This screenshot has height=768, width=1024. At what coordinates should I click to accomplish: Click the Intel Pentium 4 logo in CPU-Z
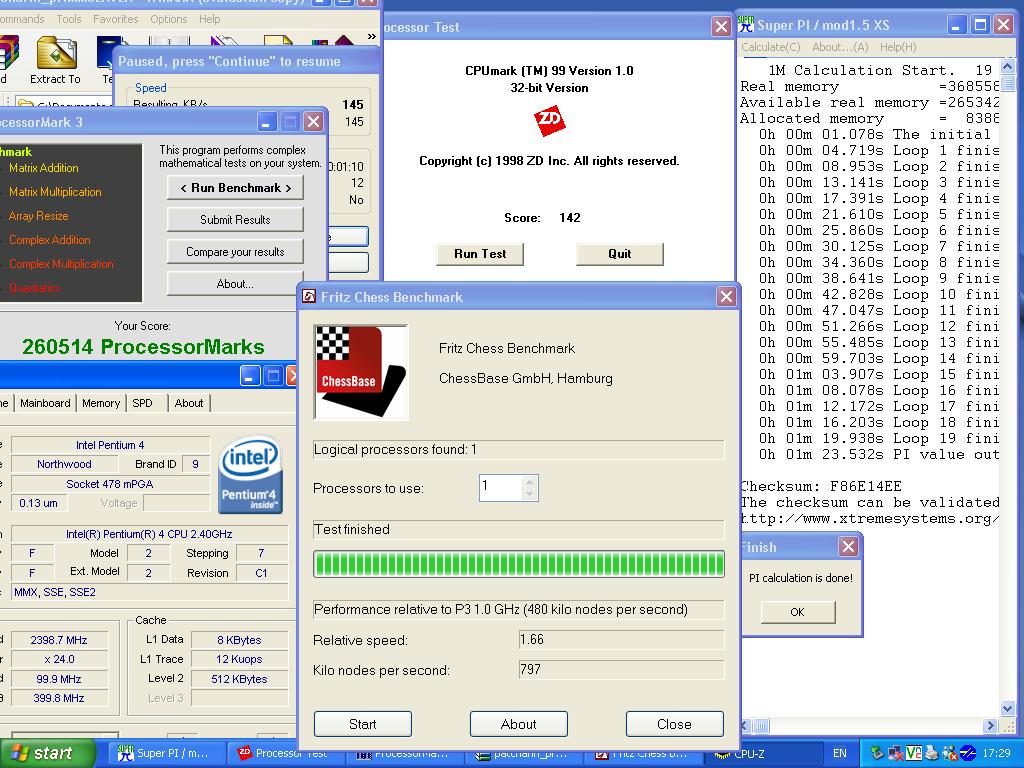(251, 475)
